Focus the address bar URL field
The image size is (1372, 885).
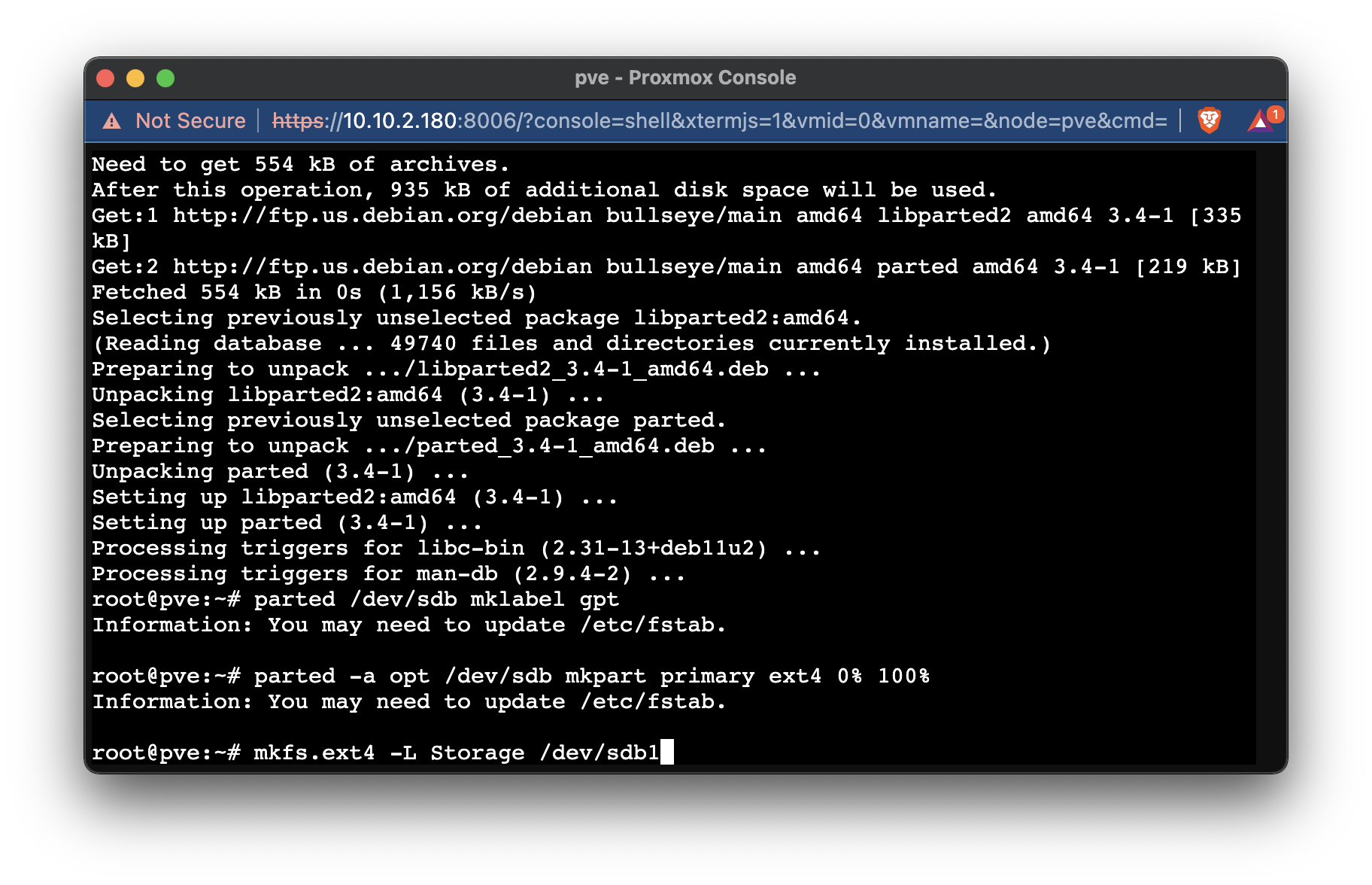720,120
